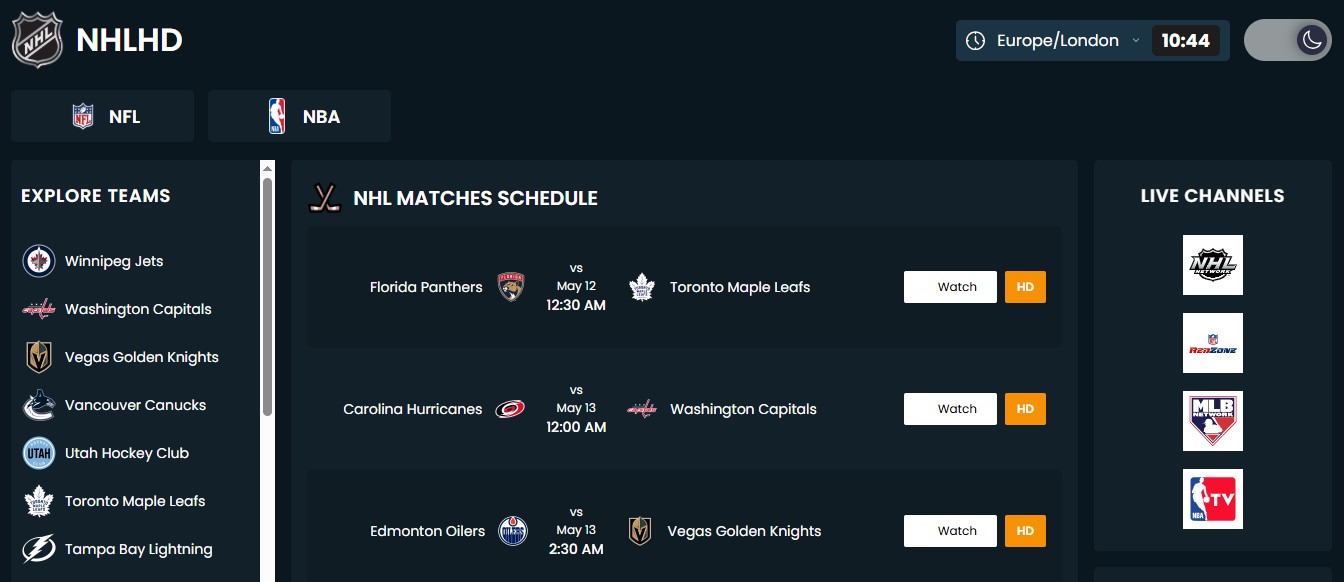Screen dimensions: 1344x582
Task: Click the teams list scrollbar up arrow
Action: (267, 168)
